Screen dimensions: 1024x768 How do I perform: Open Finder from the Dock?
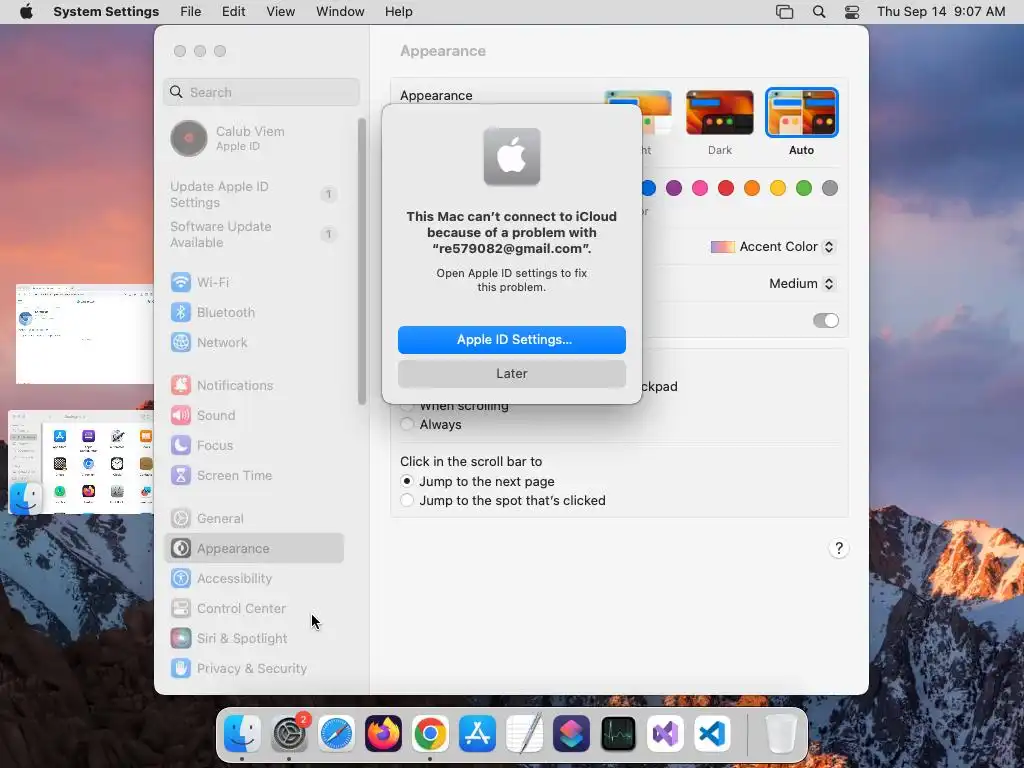(242, 734)
